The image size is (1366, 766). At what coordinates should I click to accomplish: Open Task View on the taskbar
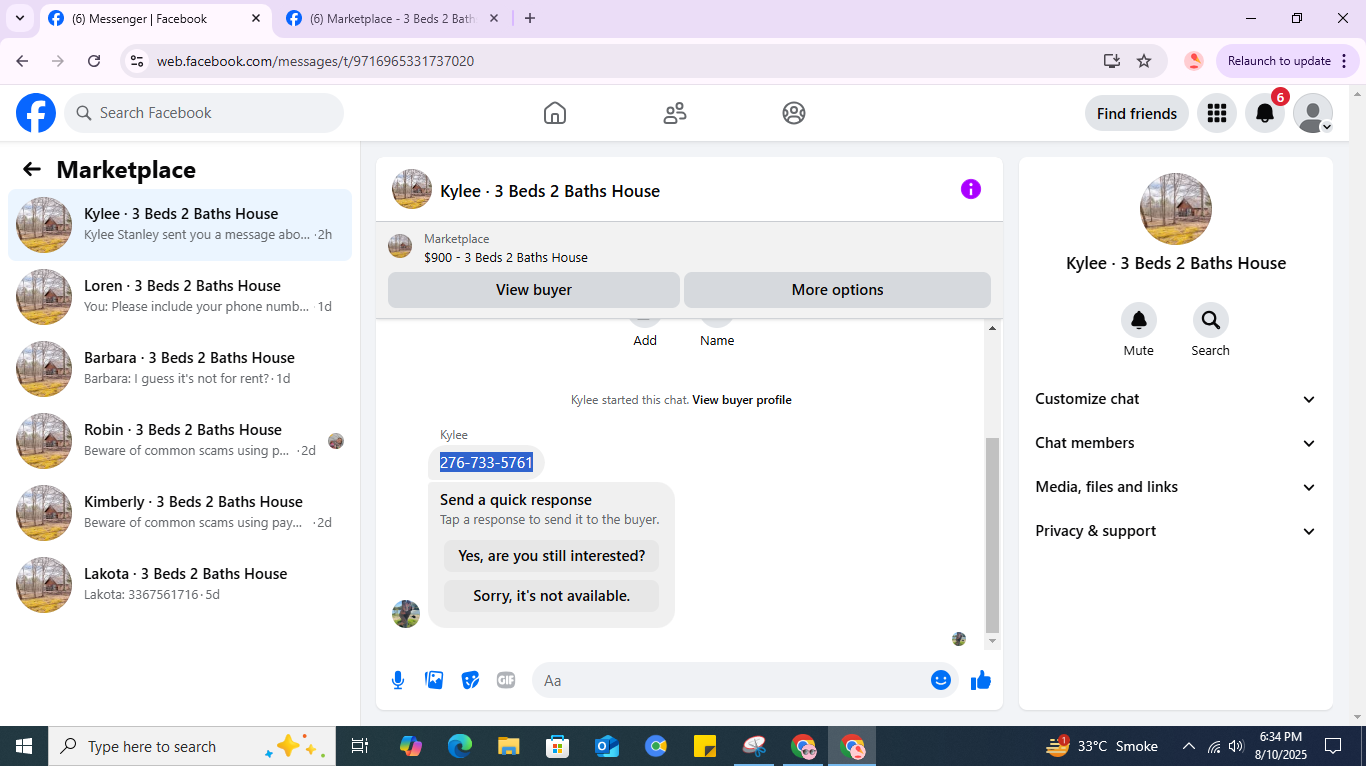click(x=360, y=746)
